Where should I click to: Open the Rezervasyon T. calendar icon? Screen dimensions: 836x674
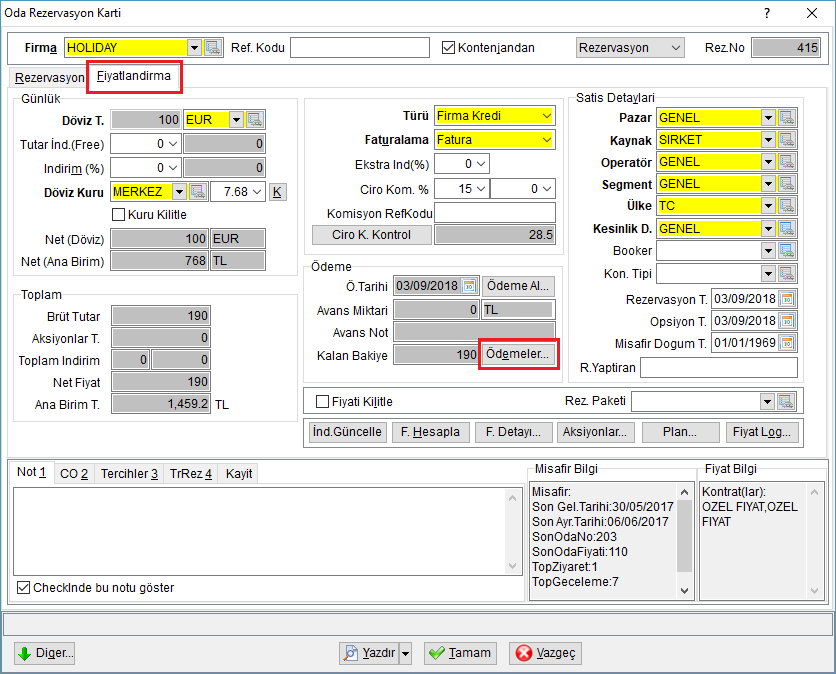787,299
